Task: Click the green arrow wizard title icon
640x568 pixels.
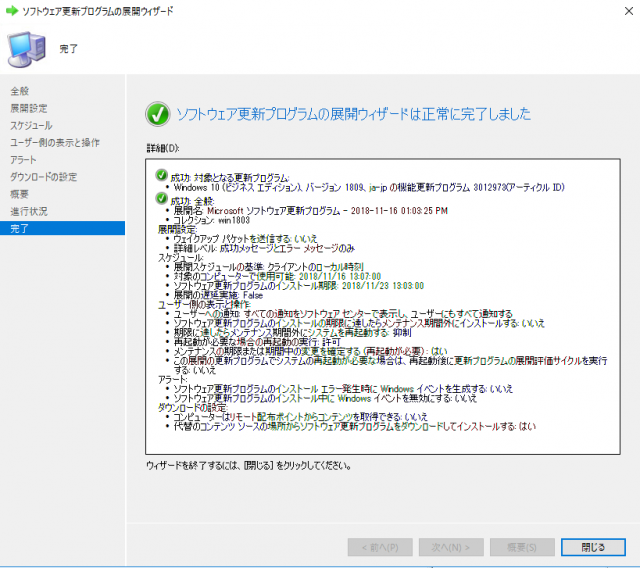Action: 11,10
